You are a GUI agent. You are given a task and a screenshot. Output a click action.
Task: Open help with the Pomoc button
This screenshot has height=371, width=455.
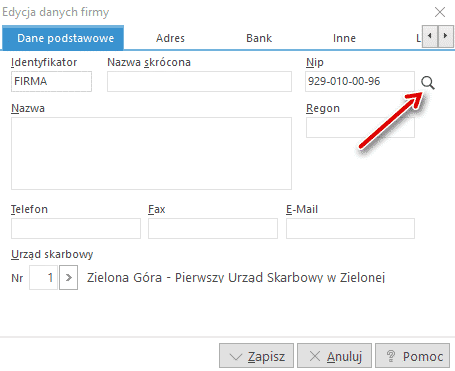[x=413, y=356]
